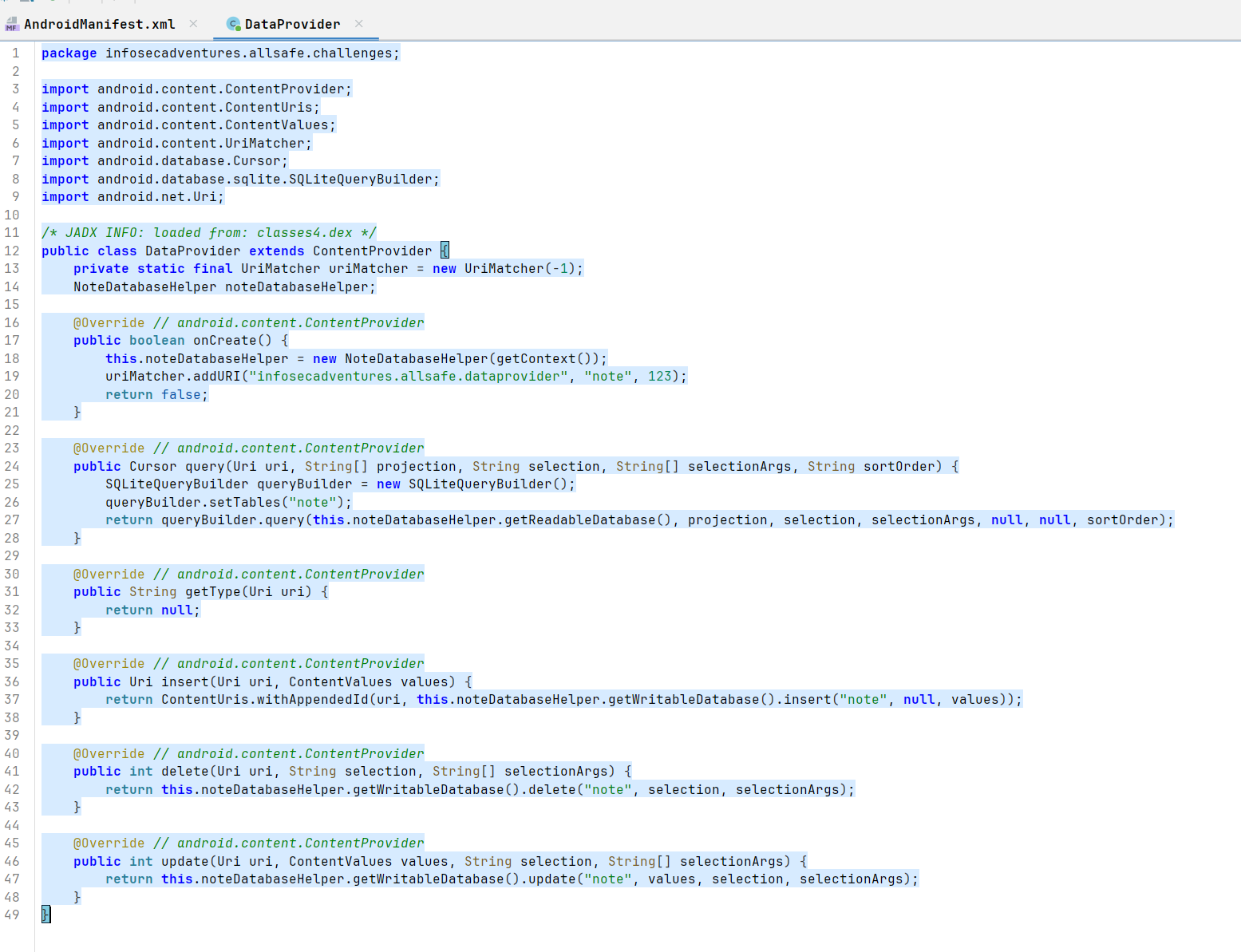Click the final closing brace on line 49
The width and height of the screenshot is (1241, 952).
(x=45, y=914)
